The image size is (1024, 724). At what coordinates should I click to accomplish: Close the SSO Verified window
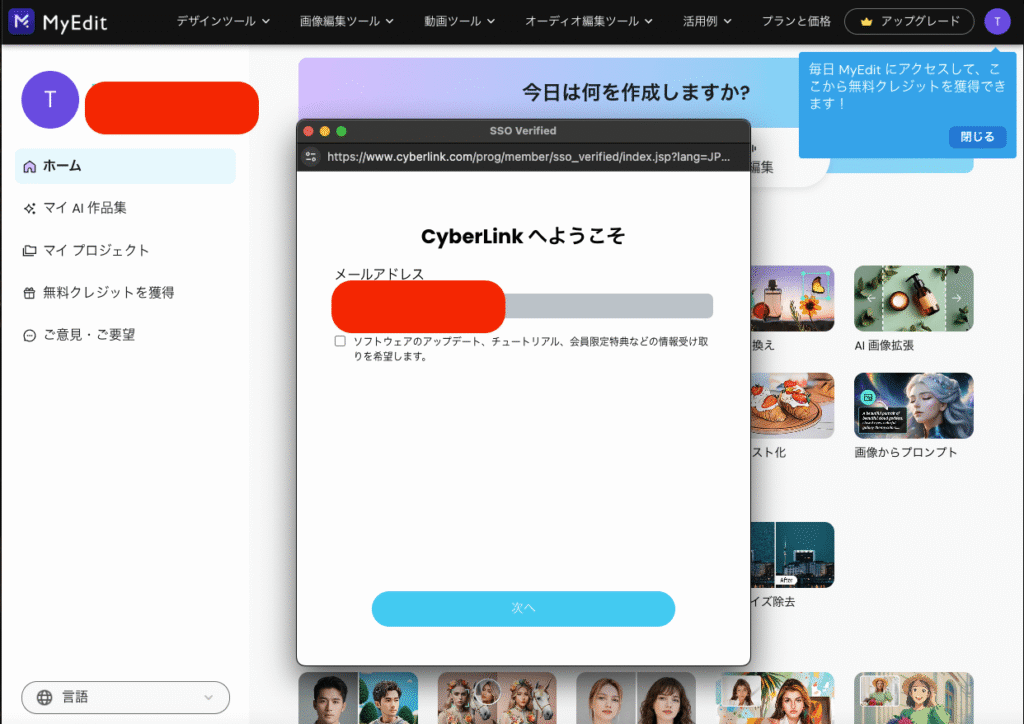pyautogui.click(x=308, y=131)
